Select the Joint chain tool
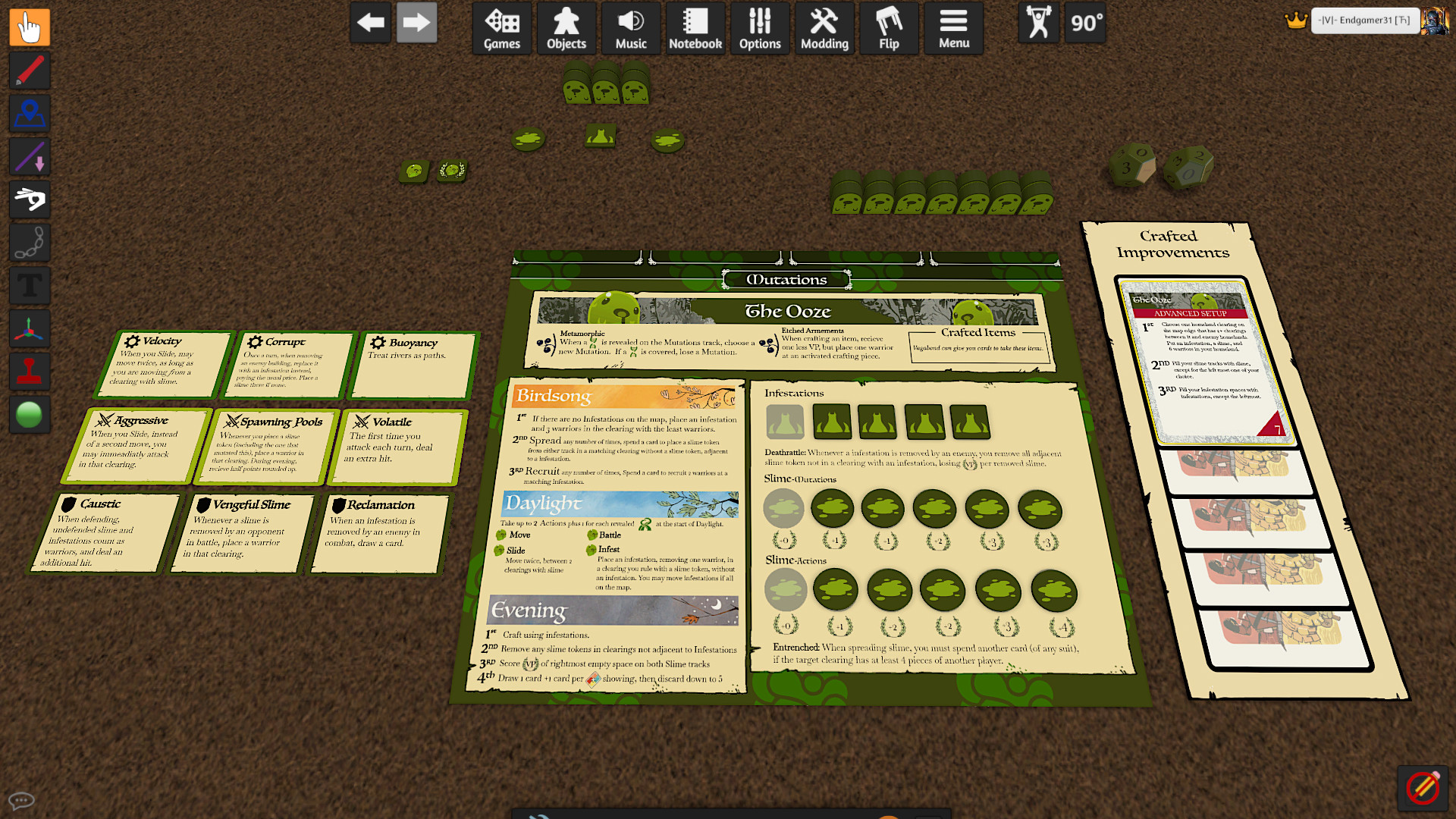Viewport: 1456px width, 819px height. pos(30,243)
